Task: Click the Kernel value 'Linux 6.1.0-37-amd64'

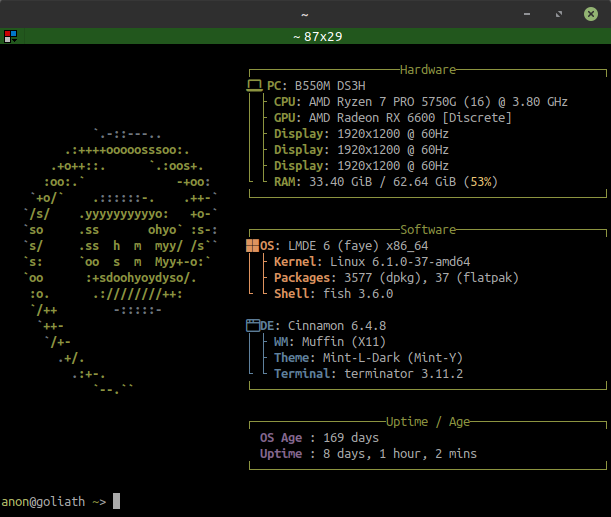Action: [400, 262]
